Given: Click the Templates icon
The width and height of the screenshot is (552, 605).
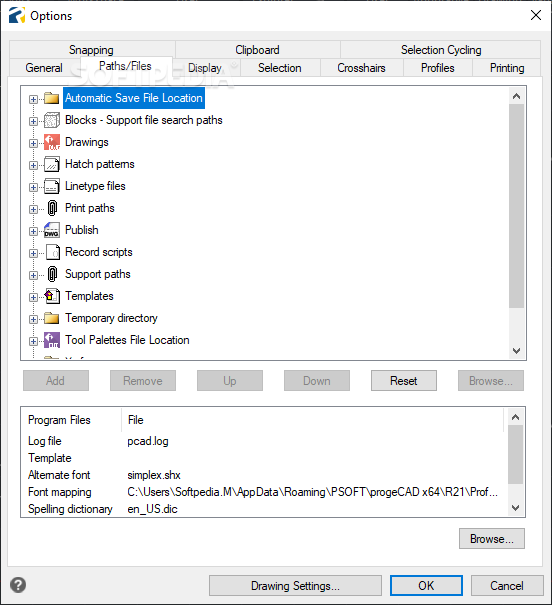Looking at the screenshot, I should tap(52, 296).
